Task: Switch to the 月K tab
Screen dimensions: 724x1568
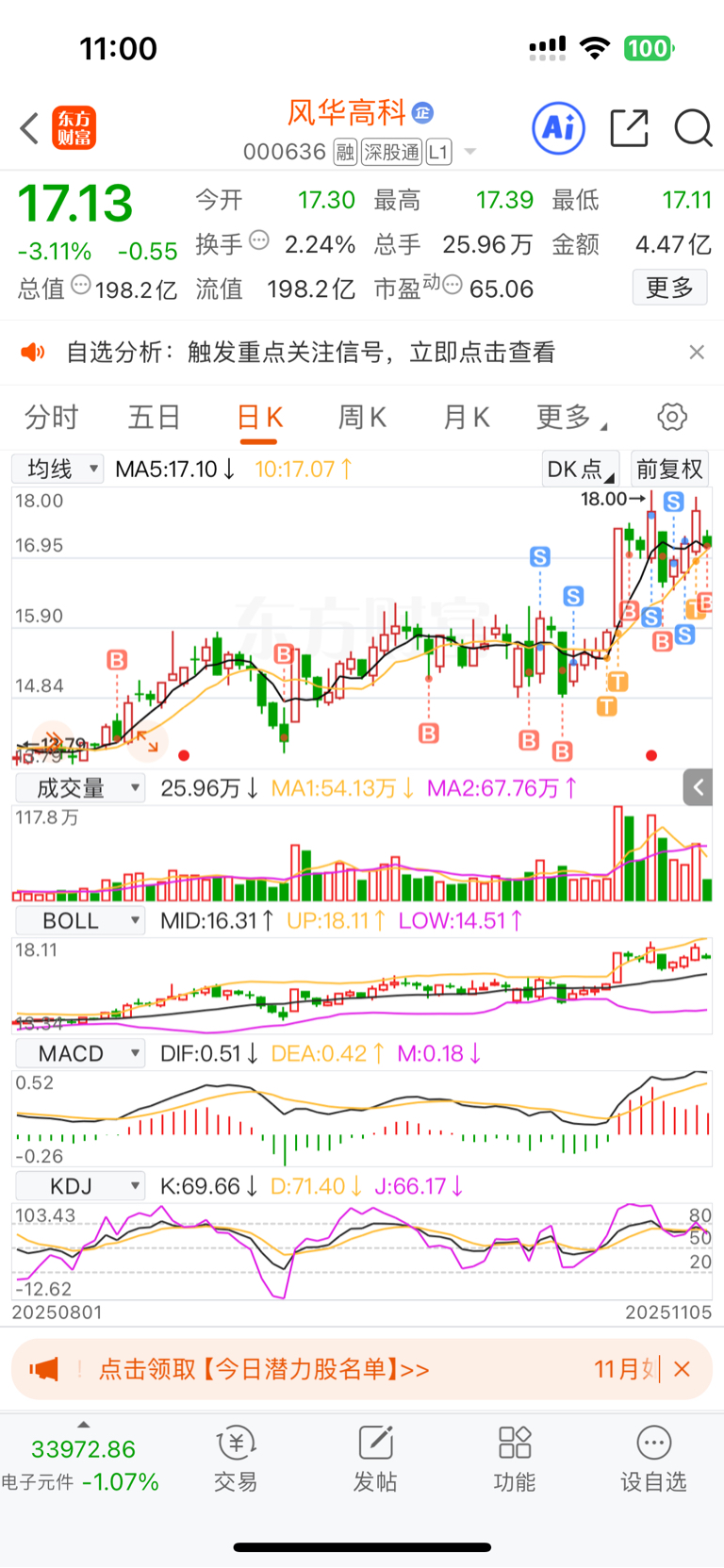Action: 467,417
